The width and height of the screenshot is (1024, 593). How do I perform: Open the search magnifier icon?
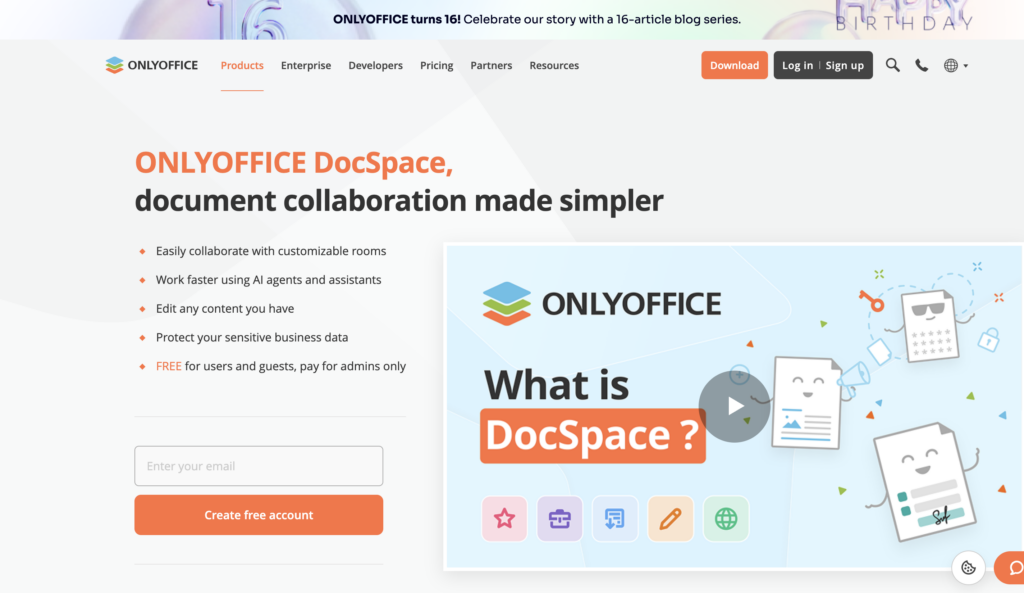point(892,65)
